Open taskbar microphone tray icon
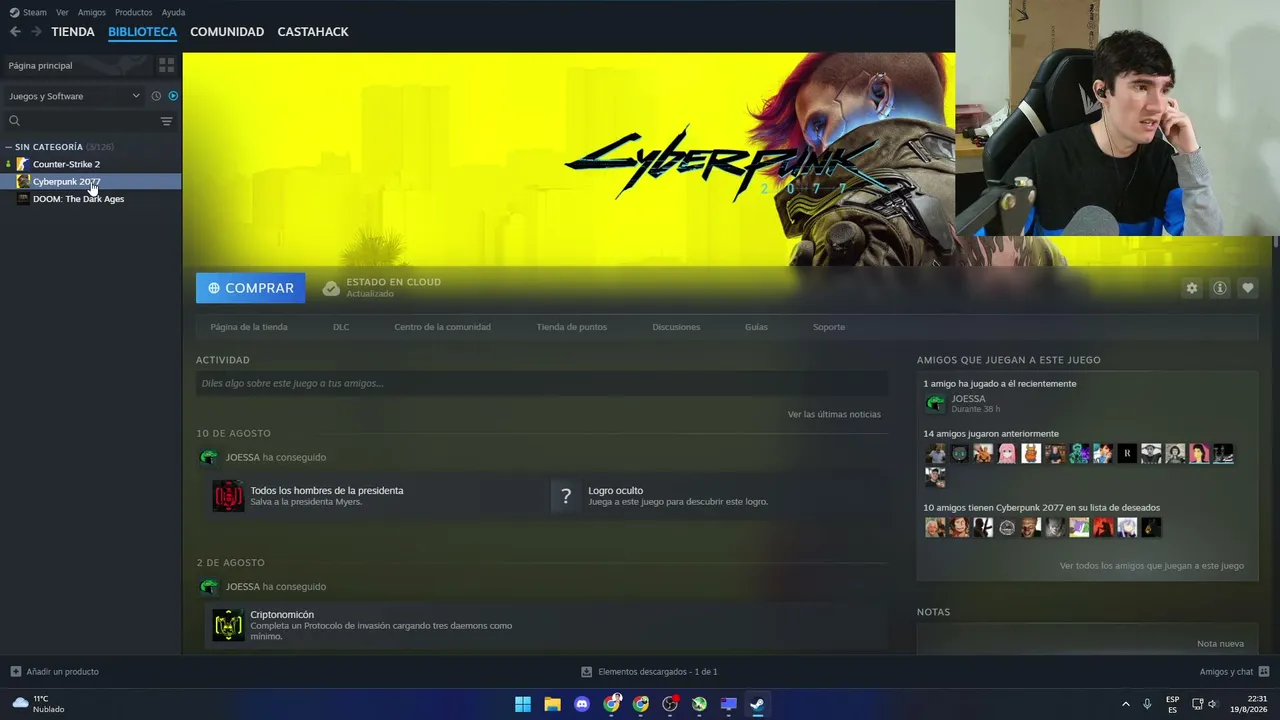The width and height of the screenshot is (1280, 720). pos(1147,704)
